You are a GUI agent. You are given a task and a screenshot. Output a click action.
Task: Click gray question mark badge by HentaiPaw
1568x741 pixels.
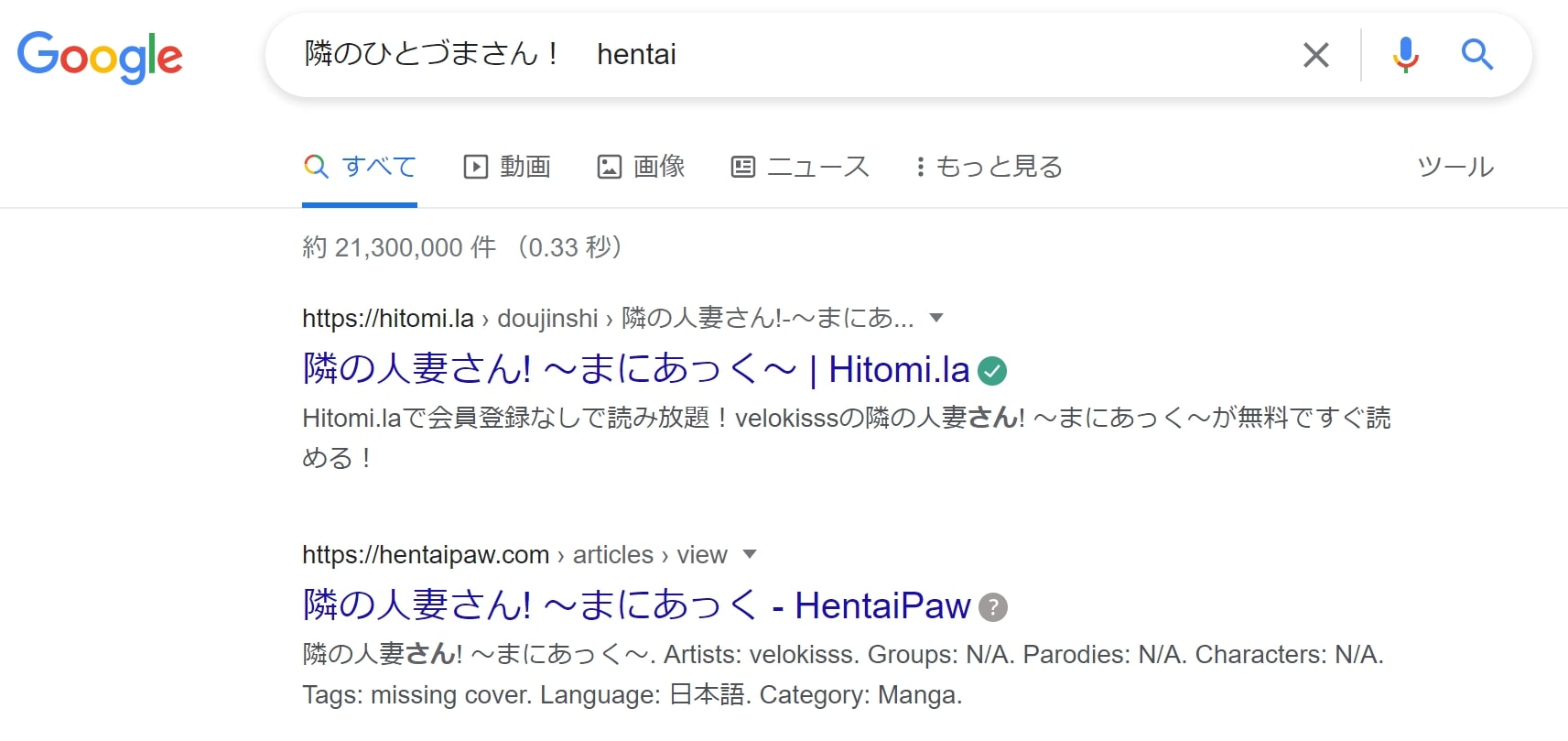point(993,607)
